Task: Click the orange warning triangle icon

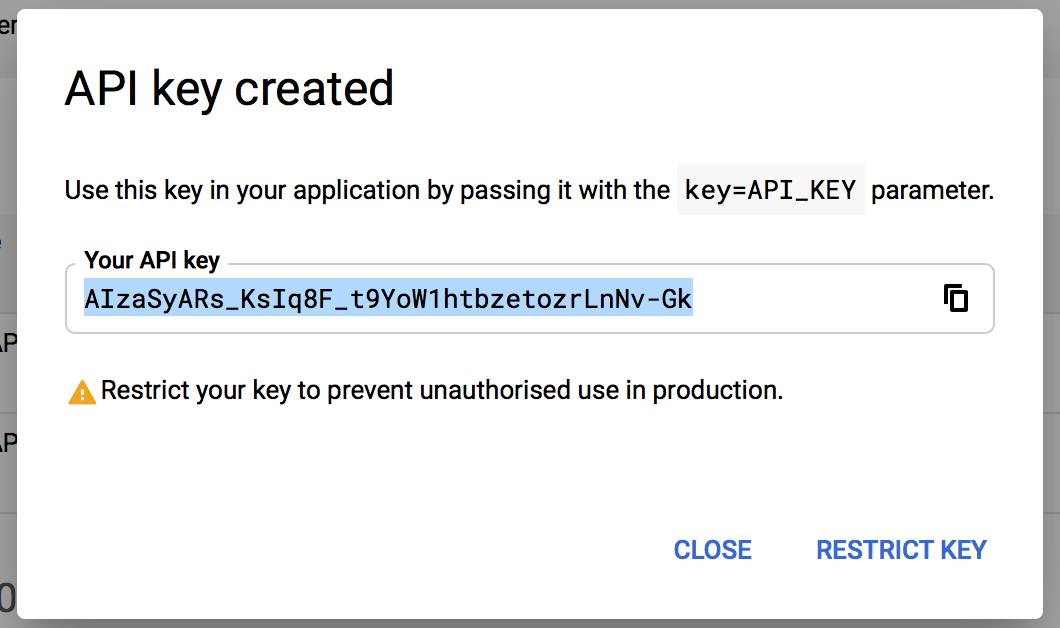Action: coord(82,392)
